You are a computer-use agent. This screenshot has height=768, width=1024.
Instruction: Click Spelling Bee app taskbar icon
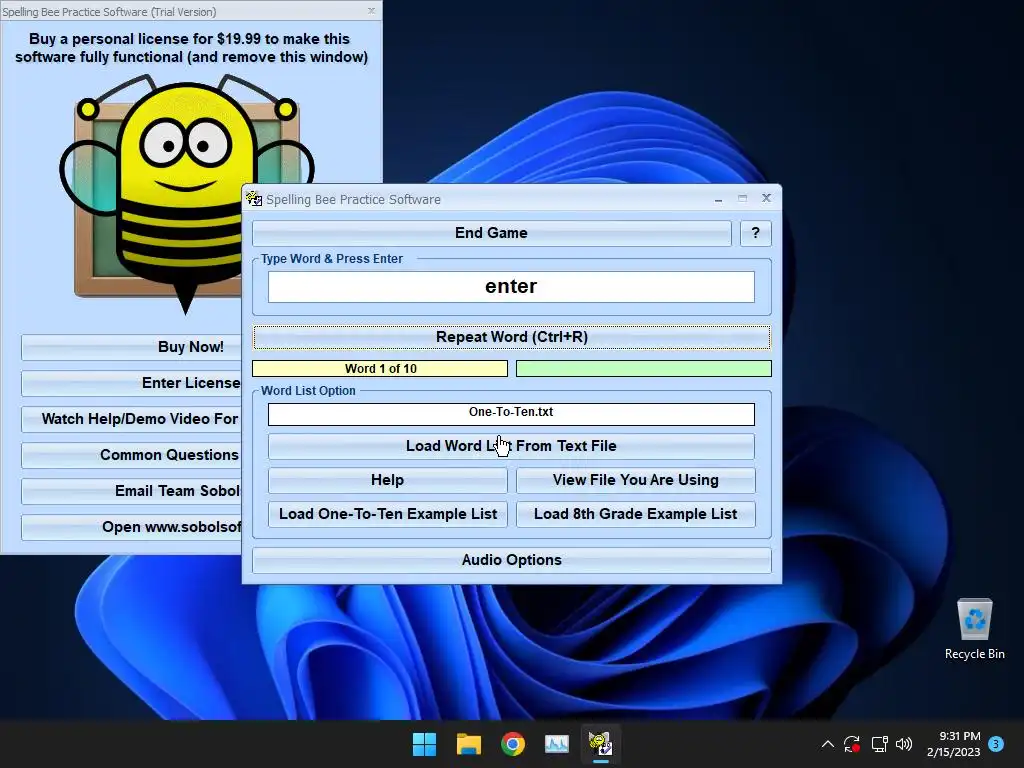[601, 744]
